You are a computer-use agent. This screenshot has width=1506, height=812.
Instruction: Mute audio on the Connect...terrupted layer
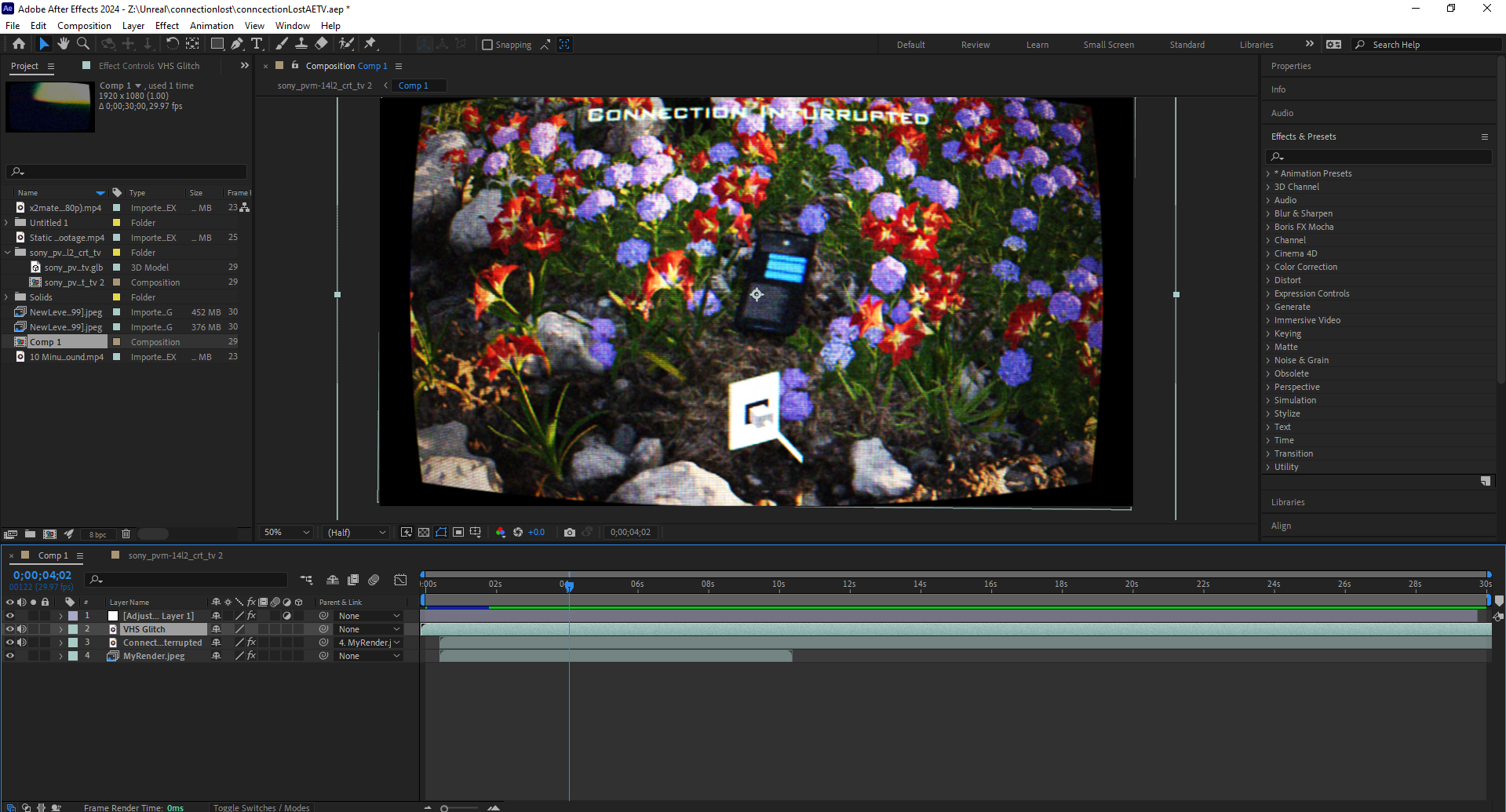point(22,642)
